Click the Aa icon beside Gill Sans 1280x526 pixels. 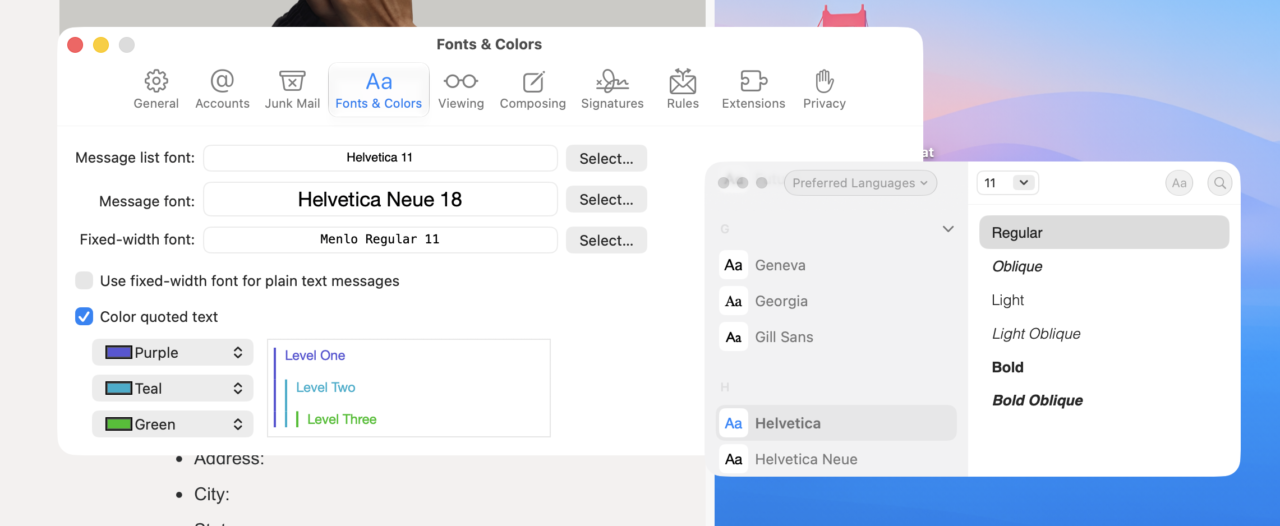733,337
